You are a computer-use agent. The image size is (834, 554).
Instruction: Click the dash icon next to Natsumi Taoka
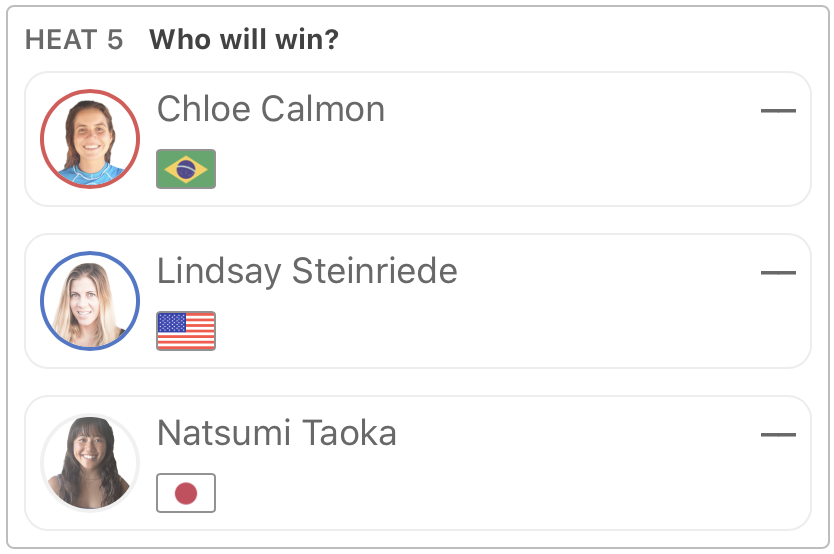pos(778,435)
